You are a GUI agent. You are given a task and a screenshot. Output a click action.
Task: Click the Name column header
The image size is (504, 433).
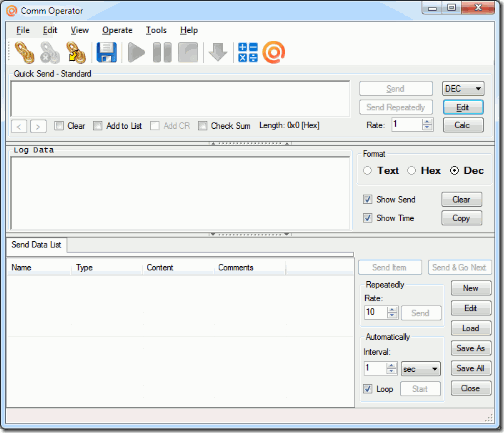tap(39, 267)
